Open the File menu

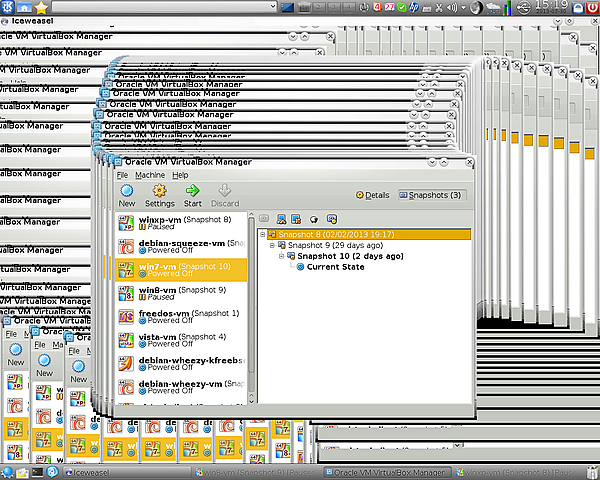pyautogui.click(x=120, y=175)
